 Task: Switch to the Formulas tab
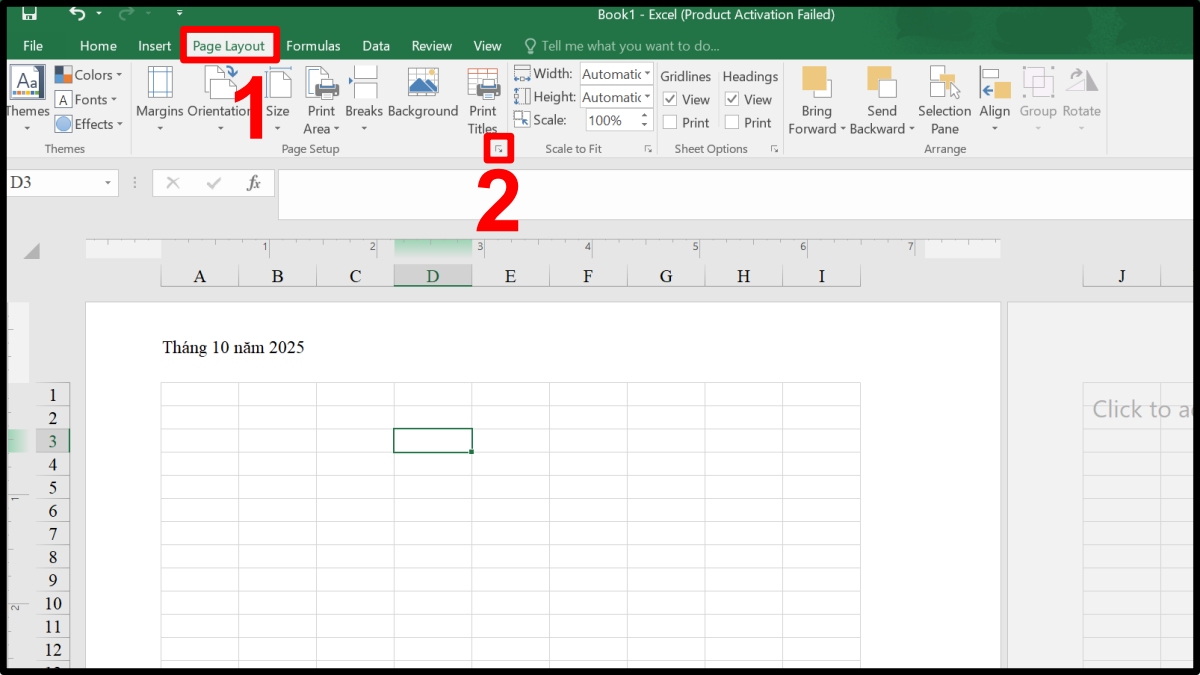click(313, 45)
